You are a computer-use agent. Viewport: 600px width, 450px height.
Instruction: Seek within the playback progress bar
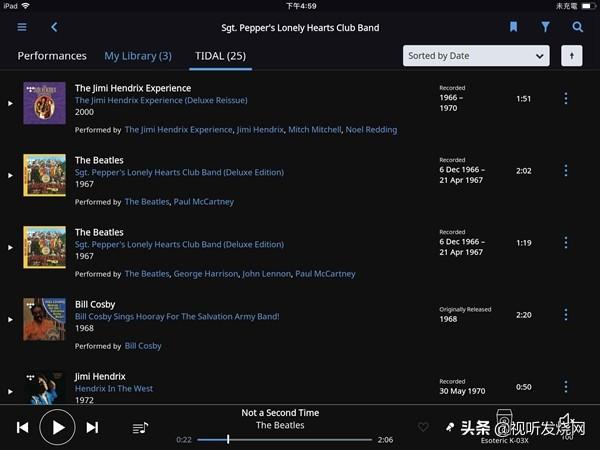click(x=284, y=440)
